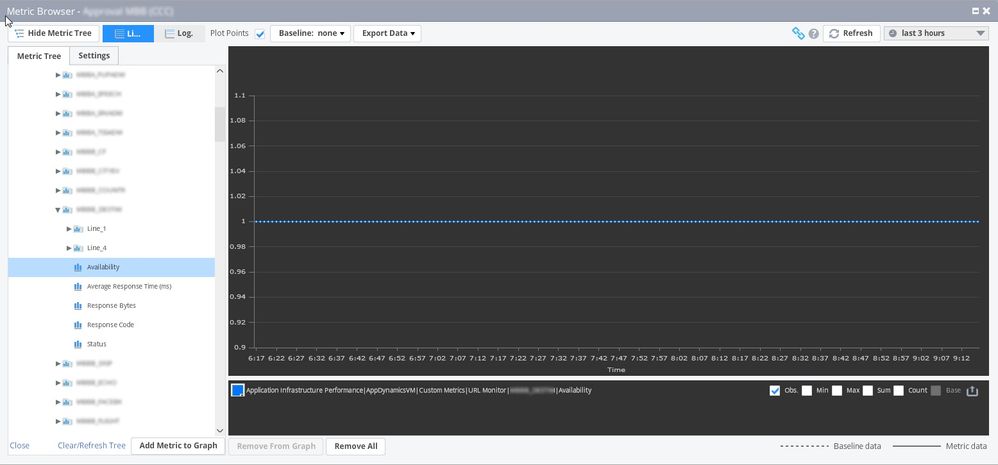This screenshot has width=998, height=465.
Task: Click the Remove All button
Action: coord(356,446)
